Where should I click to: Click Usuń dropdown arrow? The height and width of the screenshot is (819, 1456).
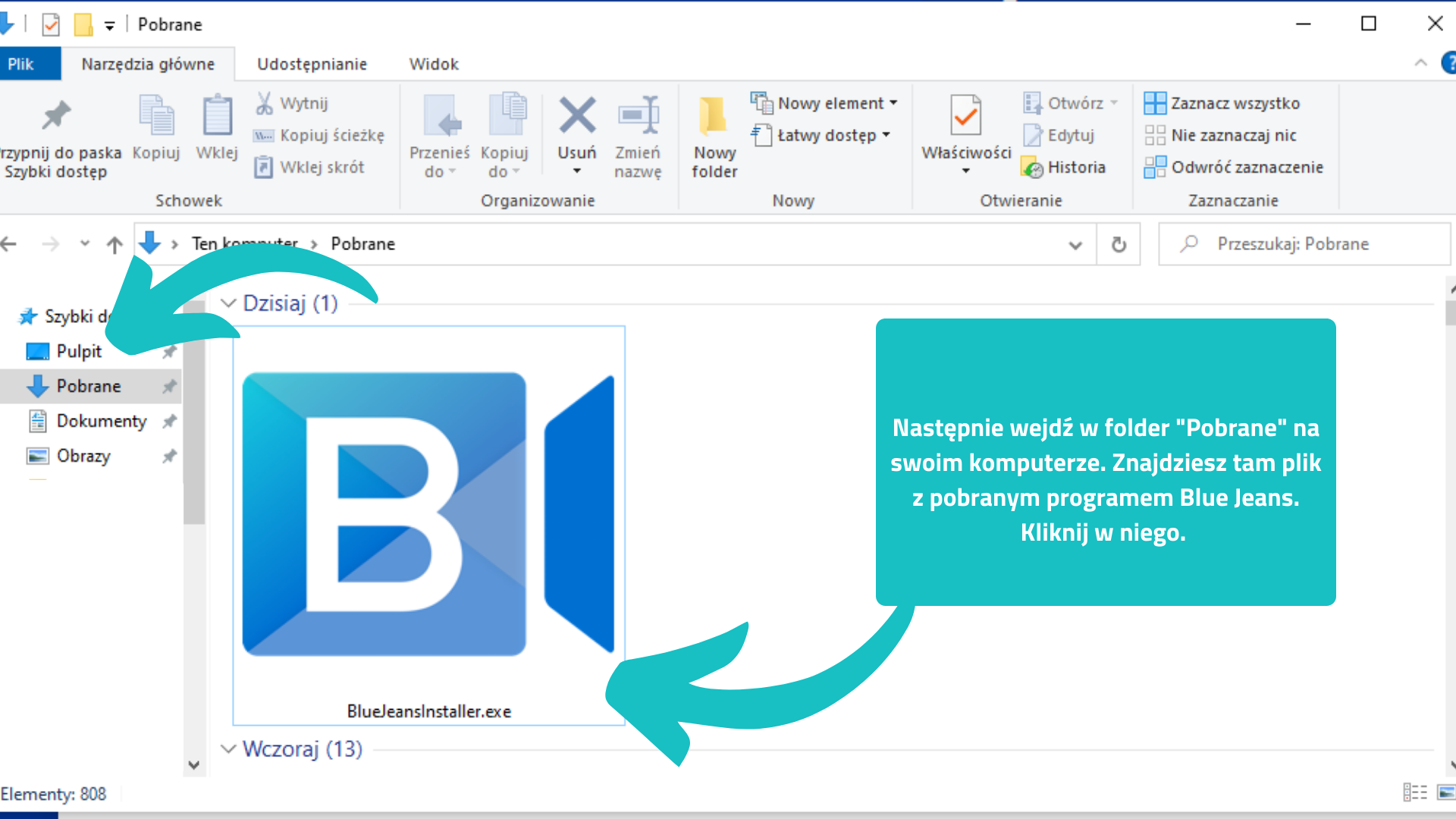[577, 171]
